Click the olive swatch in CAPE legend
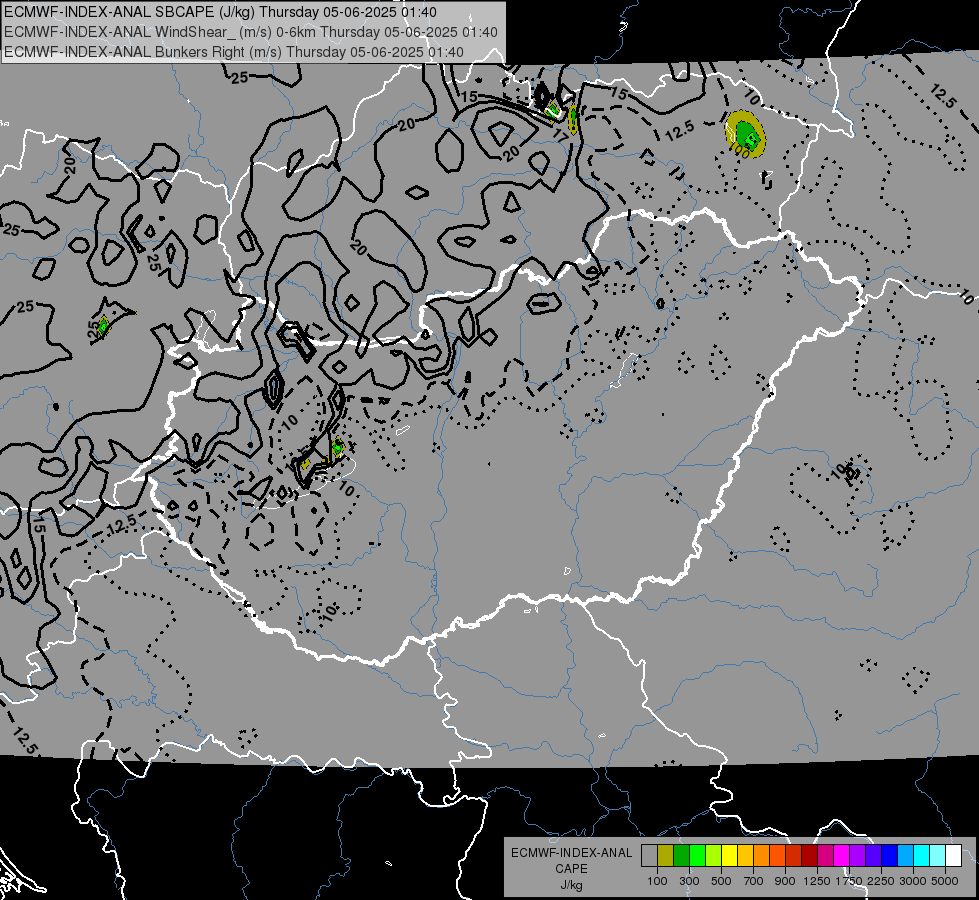 (666, 856)
